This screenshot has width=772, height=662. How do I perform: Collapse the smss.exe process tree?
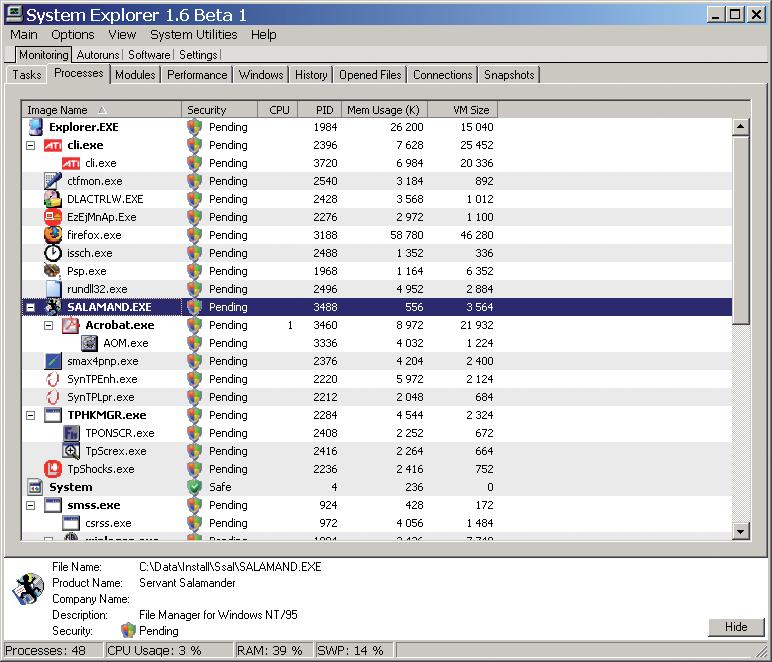pyautogui.click(x=31, y=505)
